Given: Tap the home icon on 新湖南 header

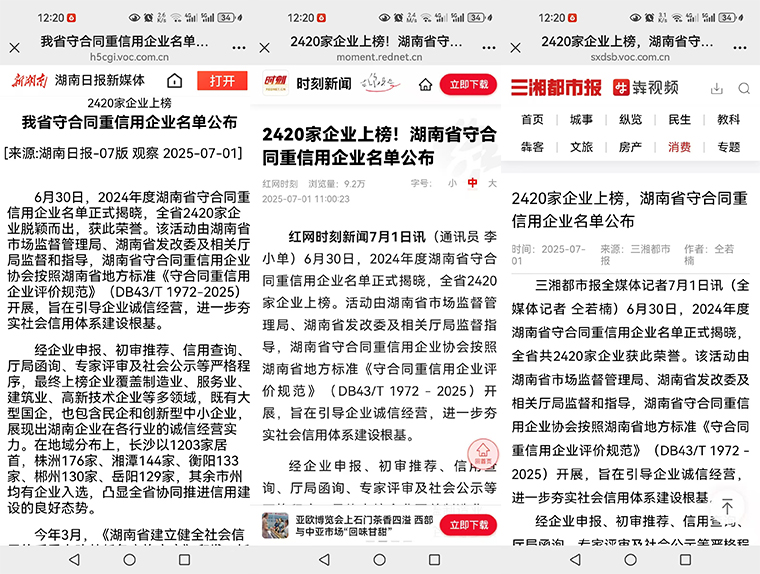Looking at the screenshot, I should pos(175,81).
